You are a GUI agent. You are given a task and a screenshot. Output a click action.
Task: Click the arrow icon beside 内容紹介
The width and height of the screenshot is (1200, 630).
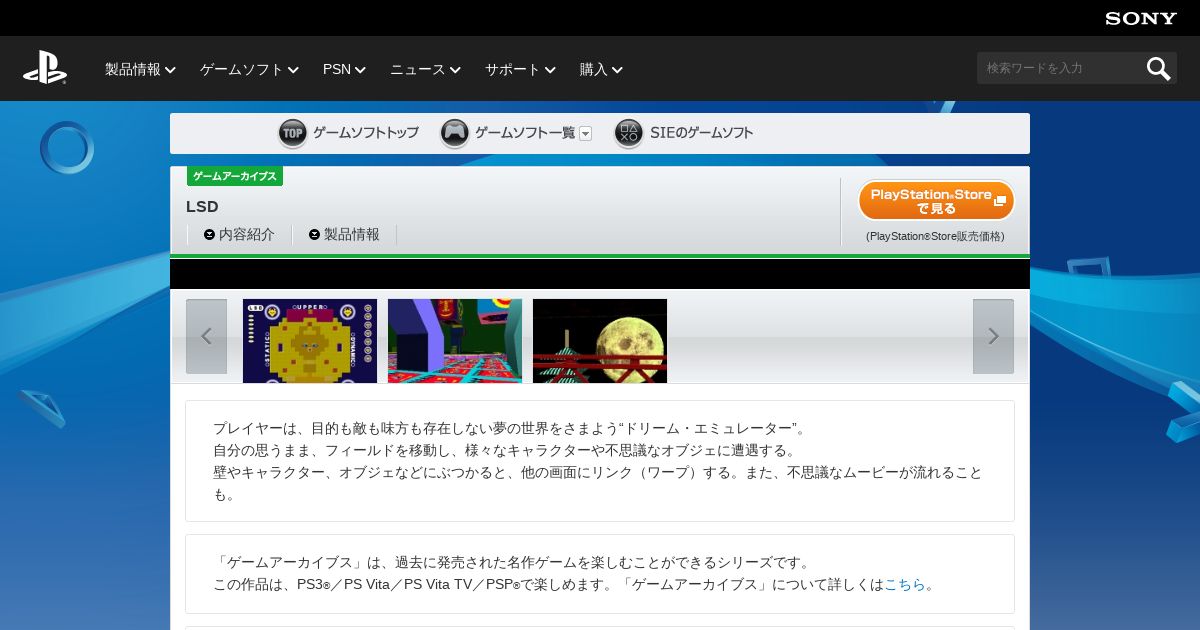[209, 235]
